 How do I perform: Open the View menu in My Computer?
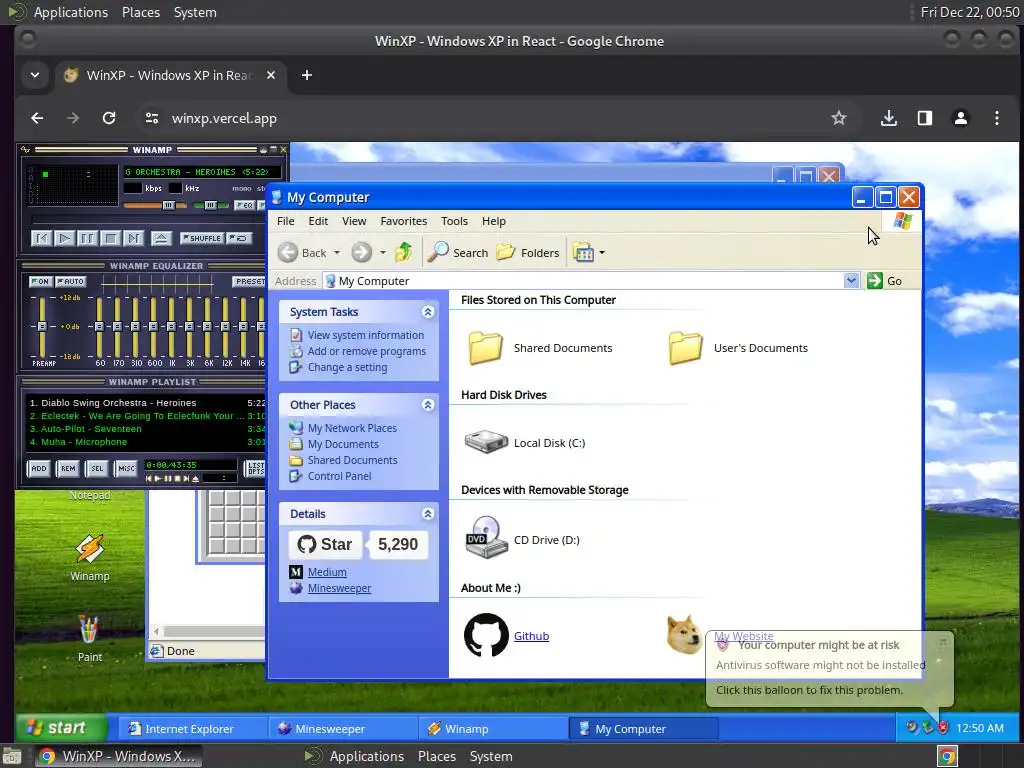354,221
